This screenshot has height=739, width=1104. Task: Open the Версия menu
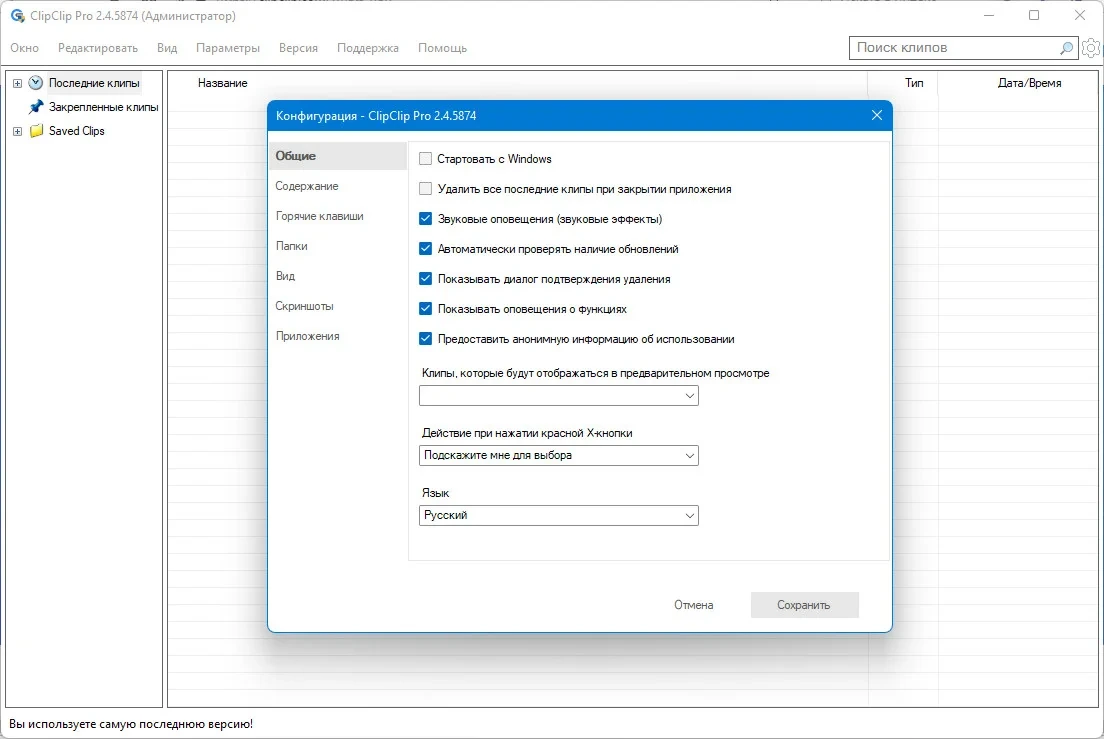[298, 48]
